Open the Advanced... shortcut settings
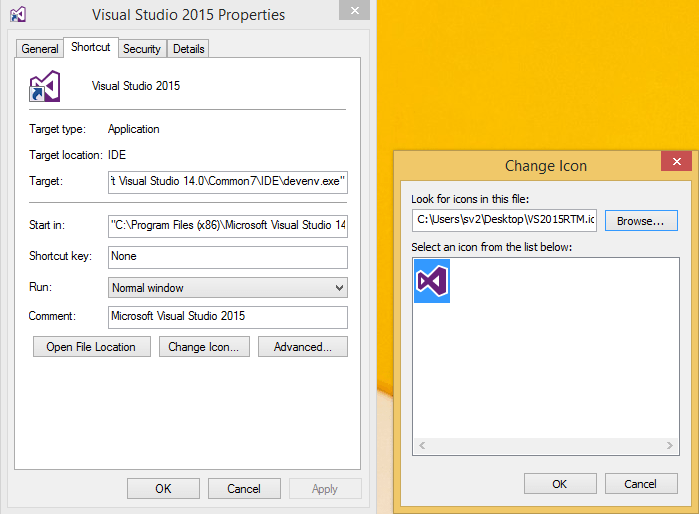Viewport: 699px width, 514px height. (302, 347)
